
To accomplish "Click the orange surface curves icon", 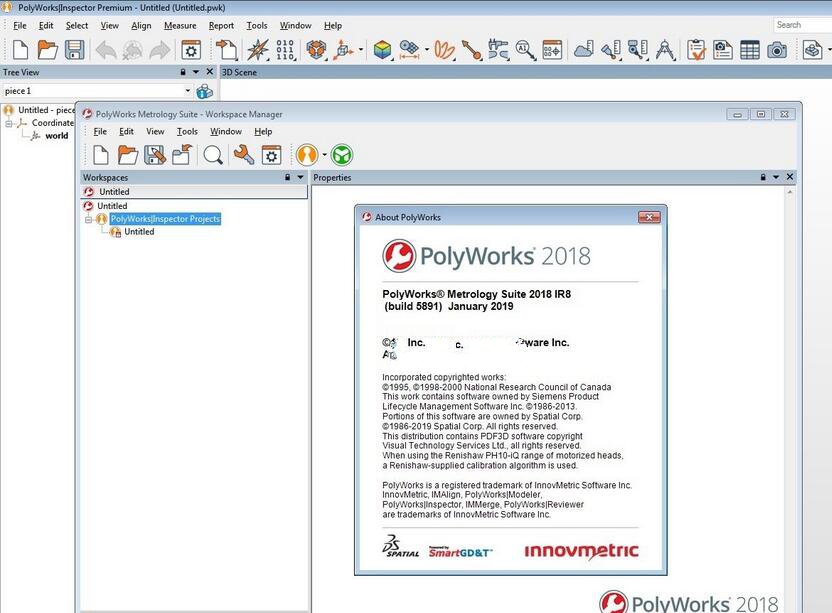I will pyautogui.click(x=445, y=50).
